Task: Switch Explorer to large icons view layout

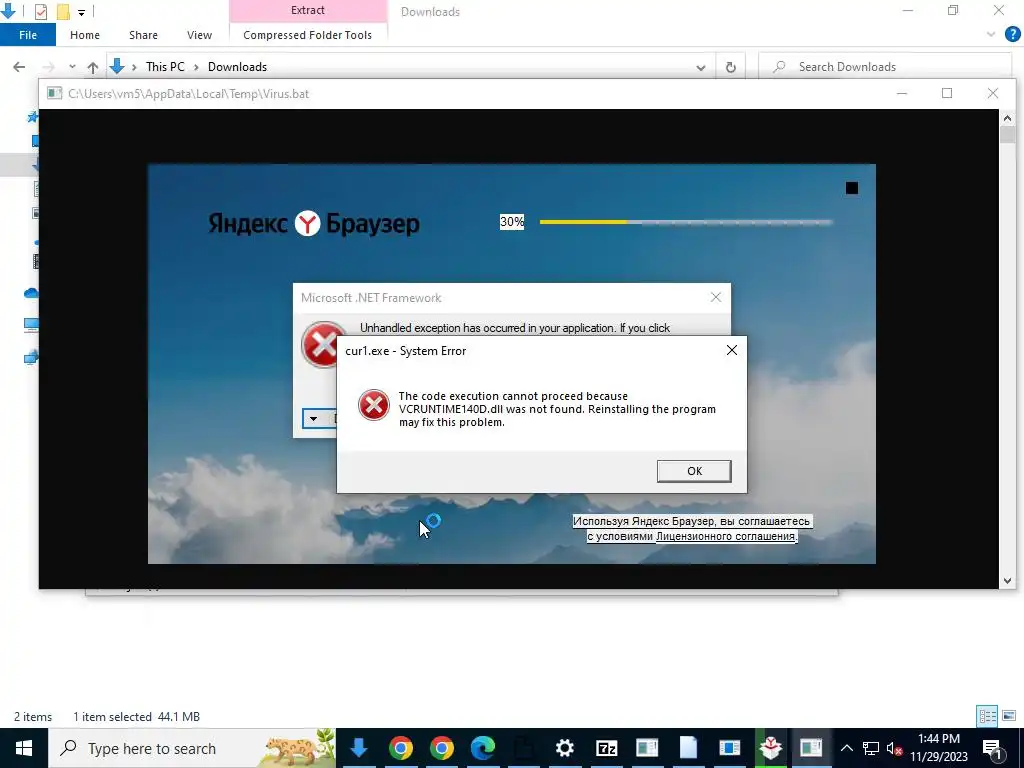Action: coord(1009,716)
